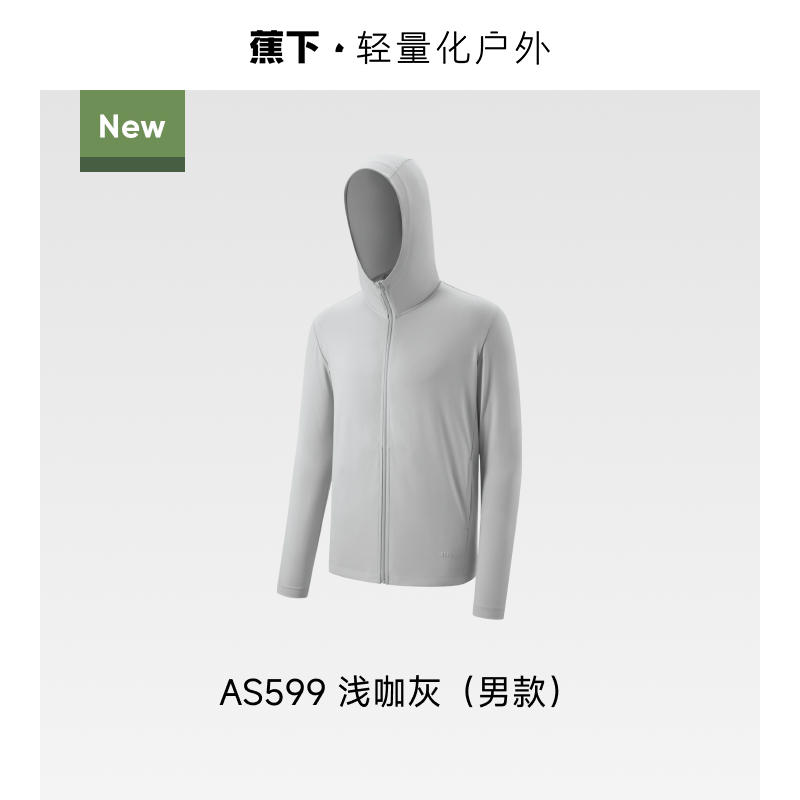Click the dark green strip under New badge

[x=132, y=164]
